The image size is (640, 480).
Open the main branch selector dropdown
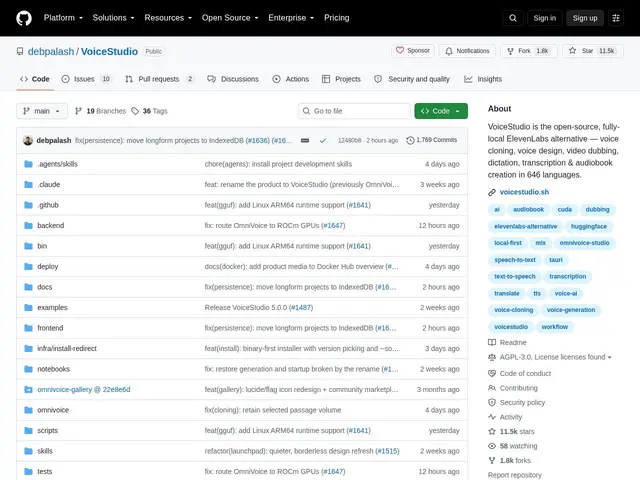point(42,111)
